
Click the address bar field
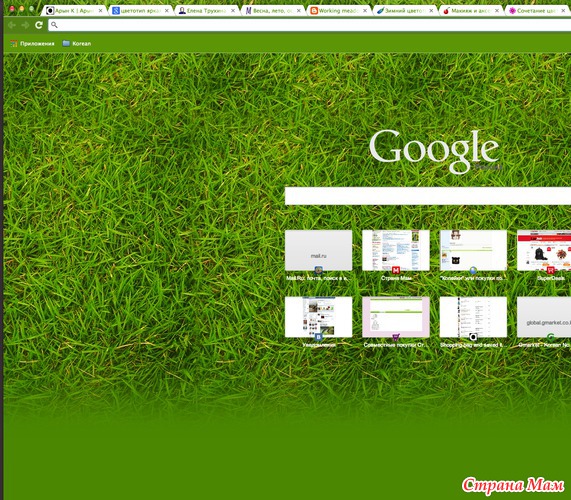[310, 25]
